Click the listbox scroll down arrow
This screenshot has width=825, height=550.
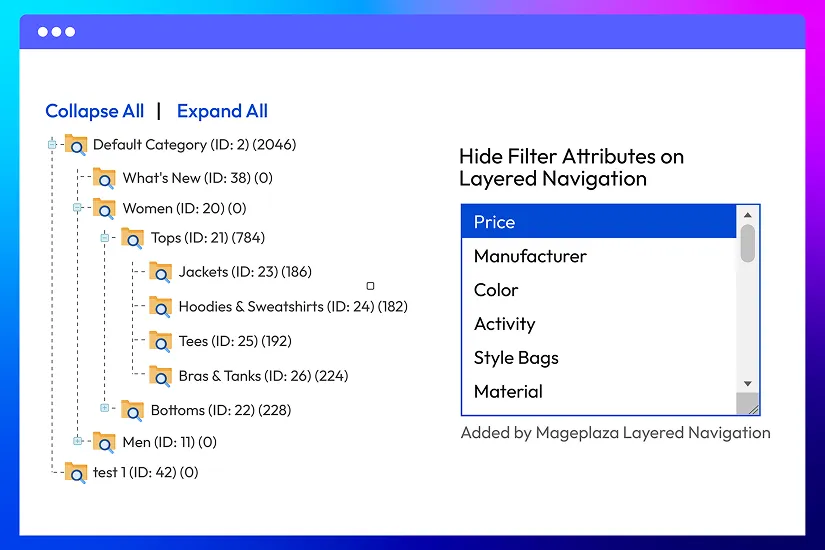pyautogui.click(x=747, y=383)
